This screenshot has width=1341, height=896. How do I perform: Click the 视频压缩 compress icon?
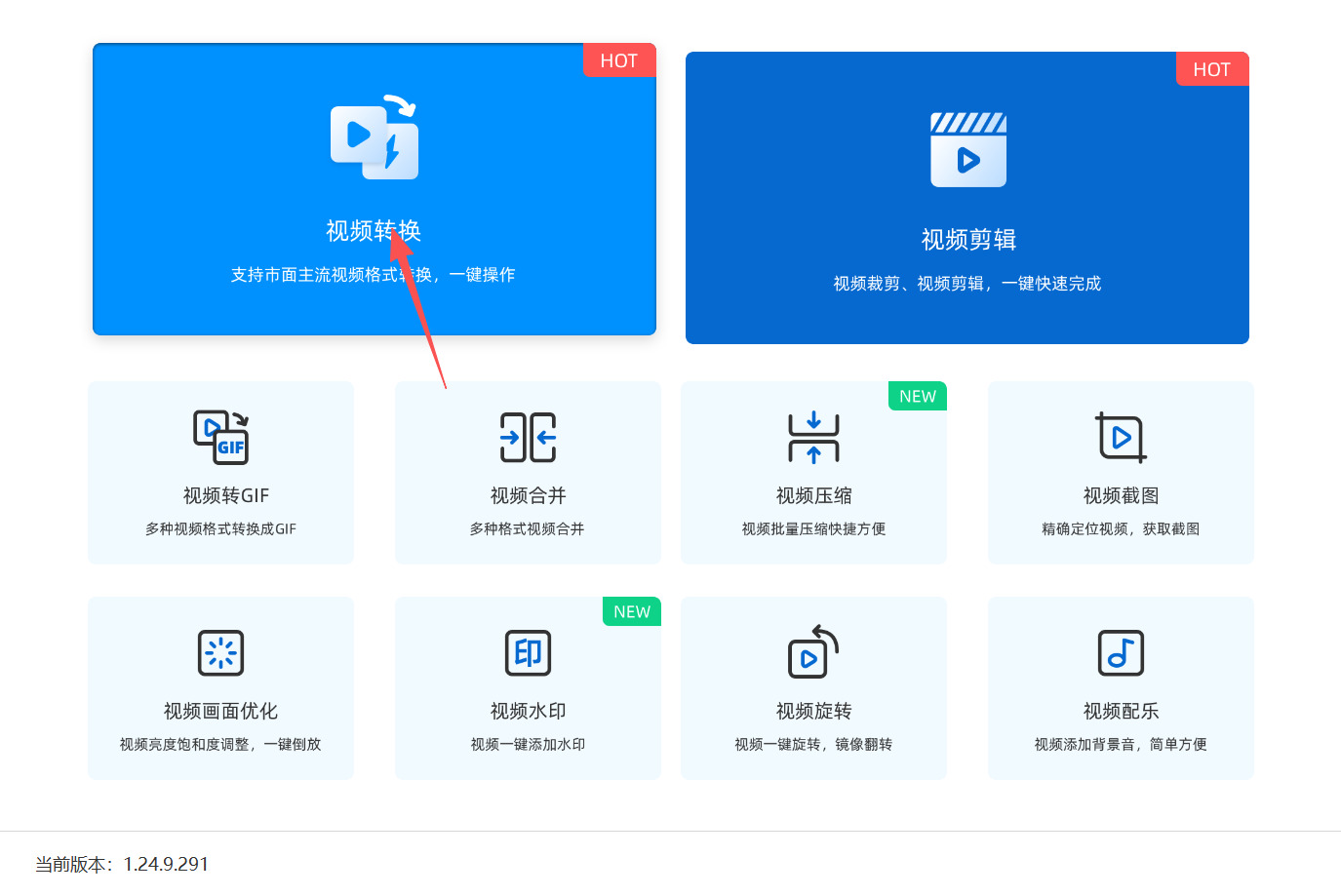[813, 437]
